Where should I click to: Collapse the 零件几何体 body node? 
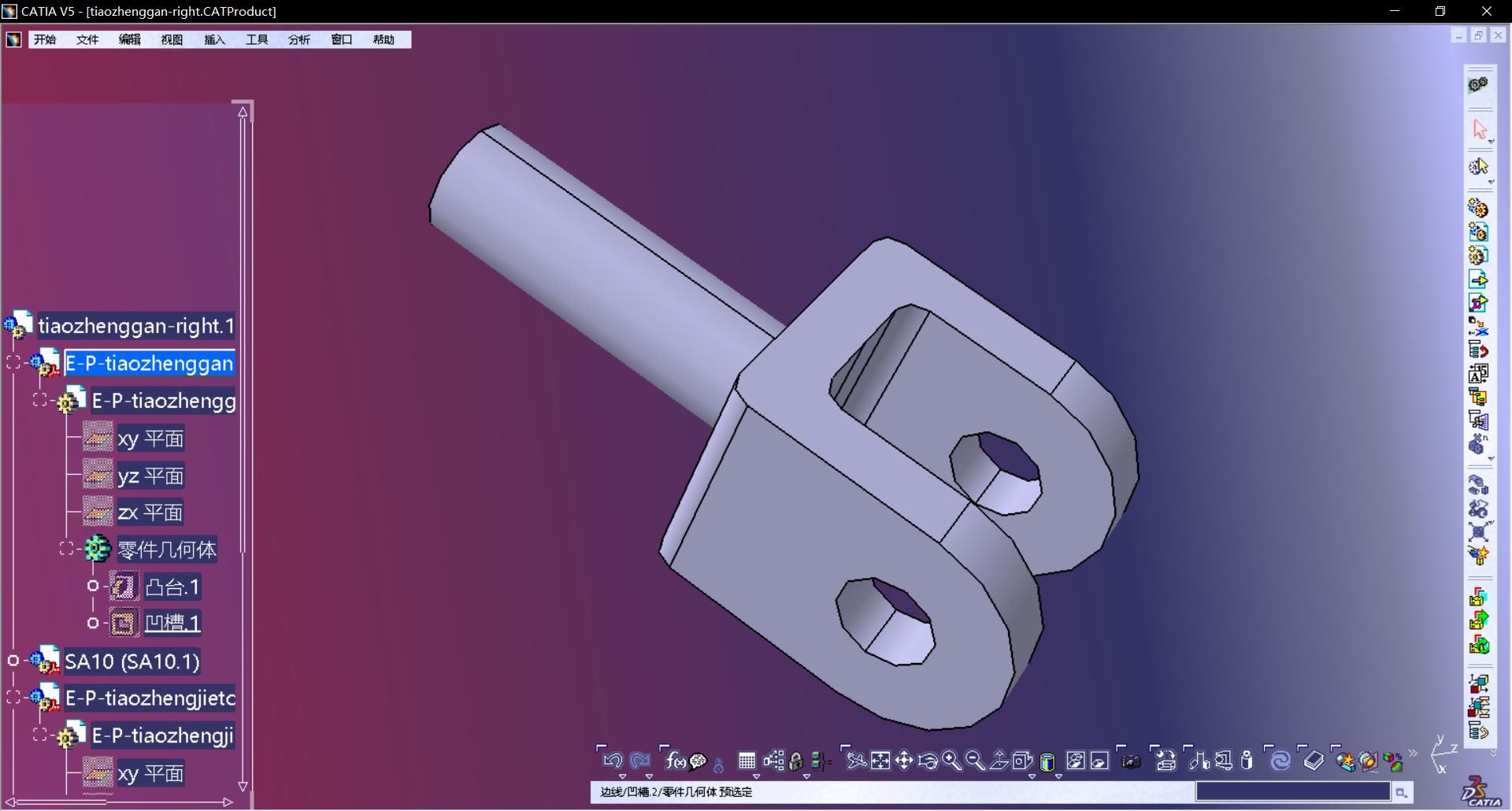[x=66, y=548]
